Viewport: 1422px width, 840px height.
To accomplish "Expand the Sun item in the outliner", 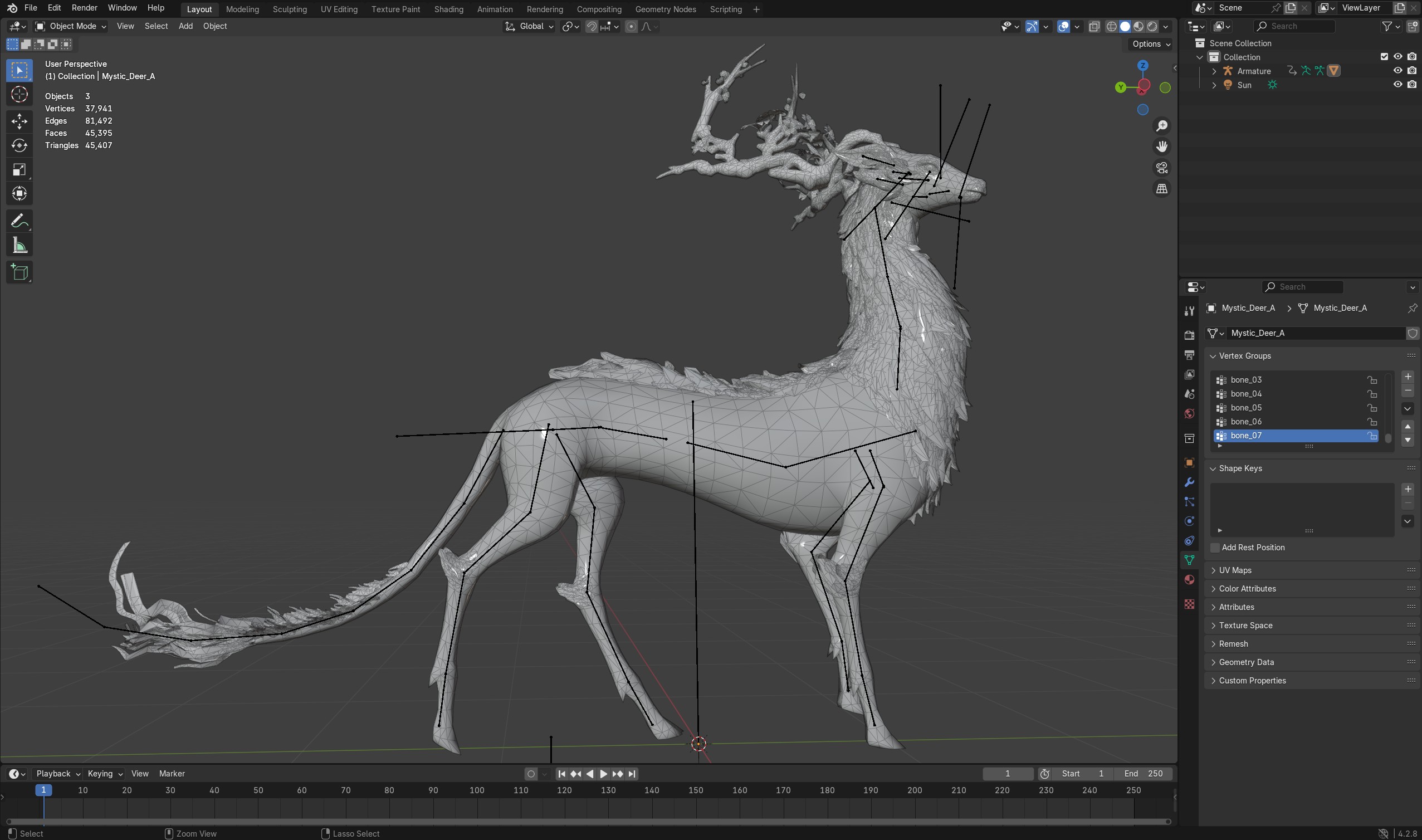I will tap(1214, 85).
